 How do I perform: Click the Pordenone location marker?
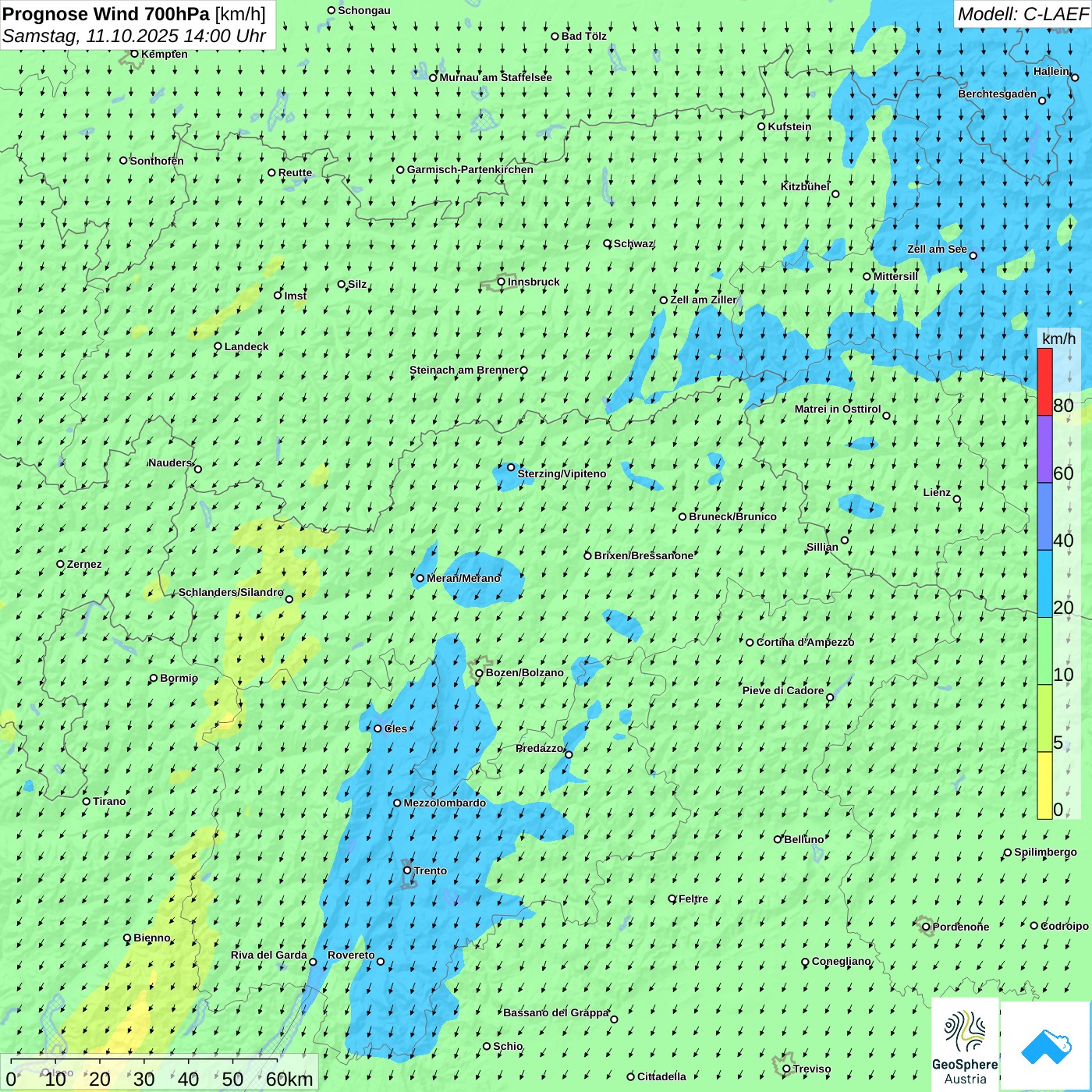(926, 927)
